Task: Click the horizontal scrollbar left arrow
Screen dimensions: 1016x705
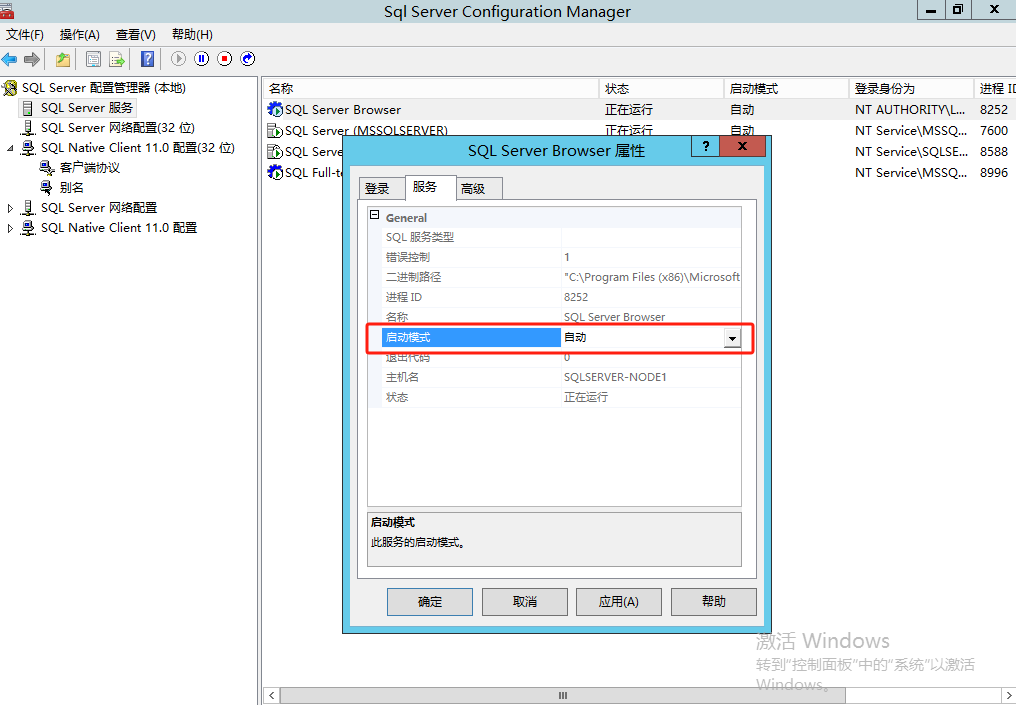Action: pos(271,695)
